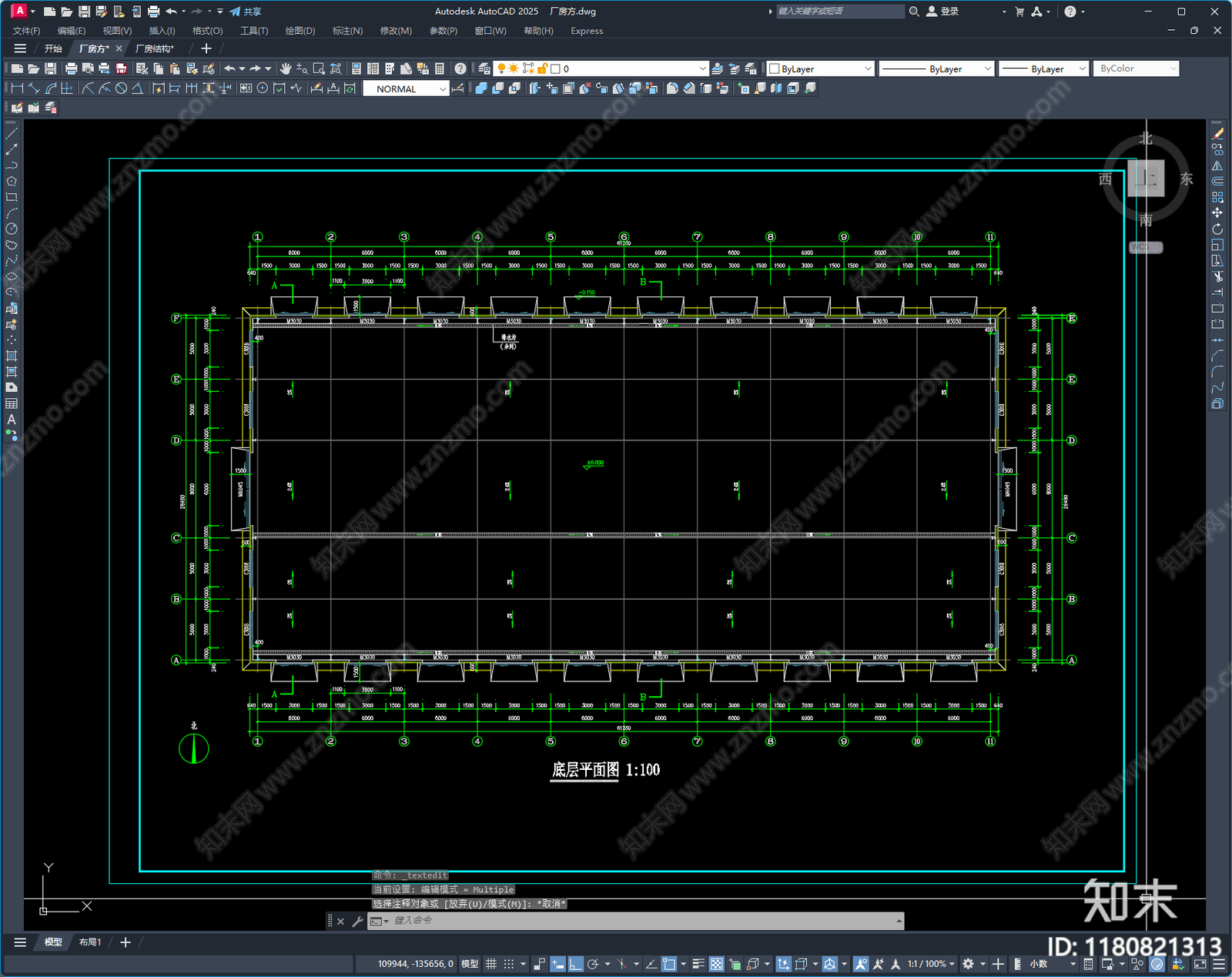Screen dimensions: 1232x977
Task: Choose the Multiline Text A tool
Action: point(12,420)
